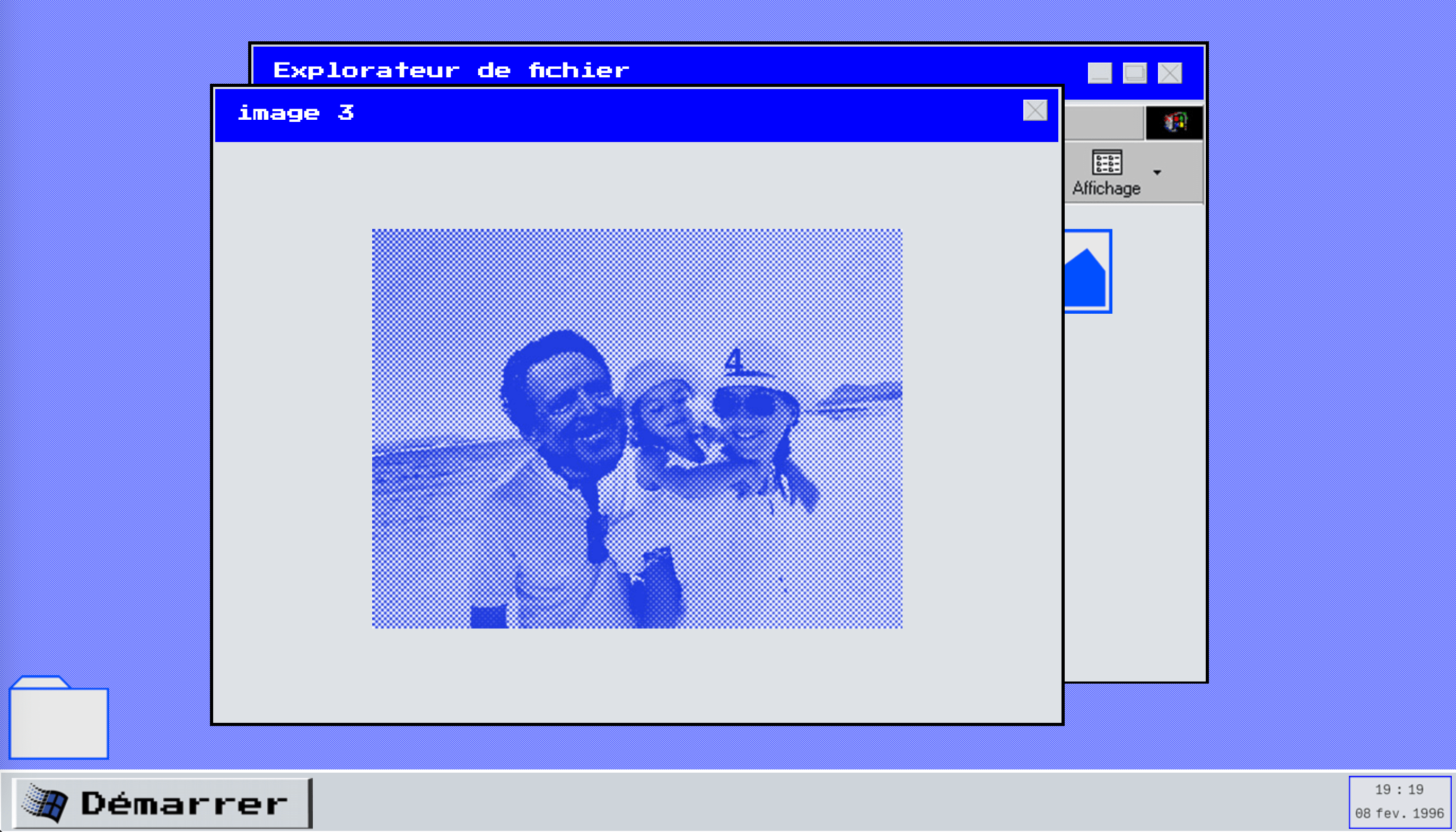Open the Affichage dropdown arrow
This screenshot has width=1456, height=832.
pos(1157,172)
